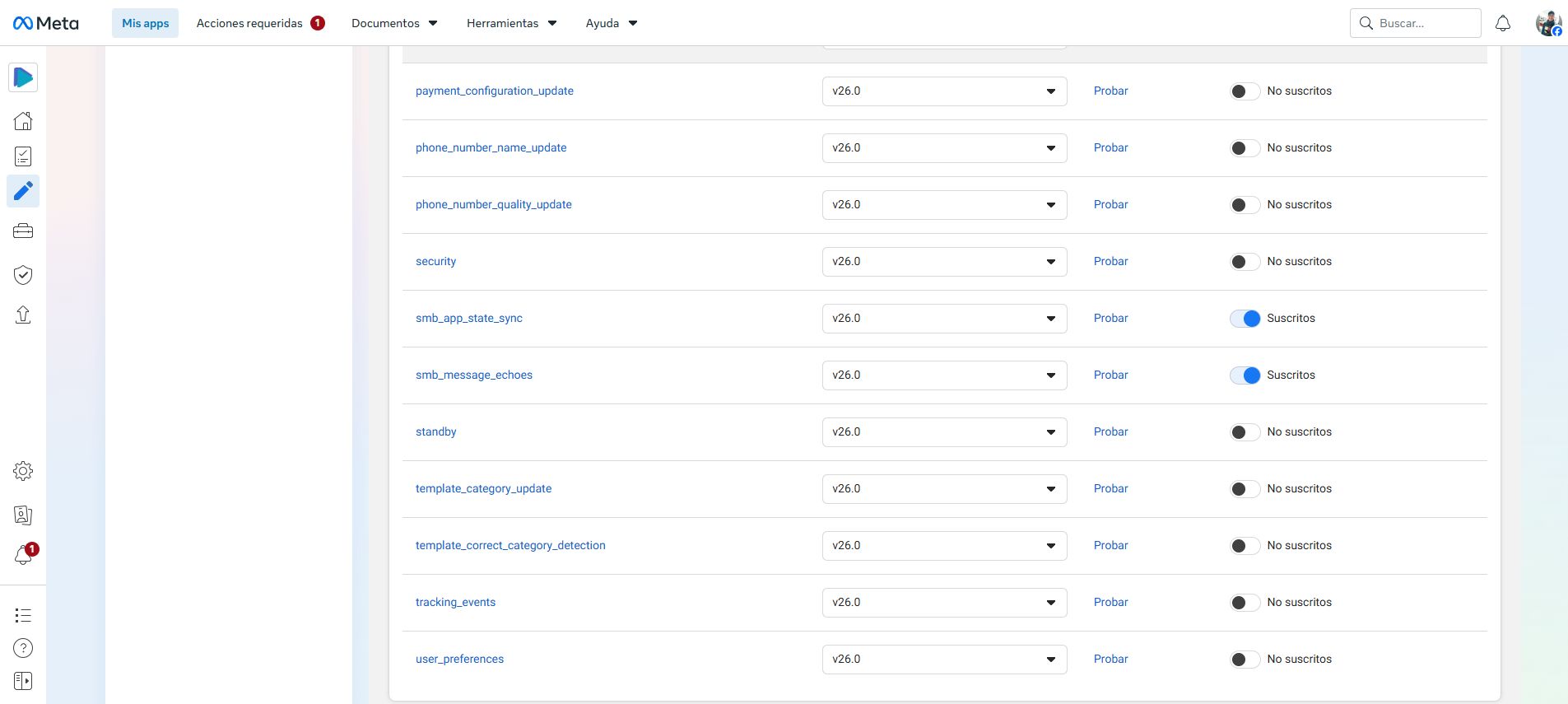Open the shield check sidebar icon
Viewport: 1568px width, 704px height.
[23, 274]
